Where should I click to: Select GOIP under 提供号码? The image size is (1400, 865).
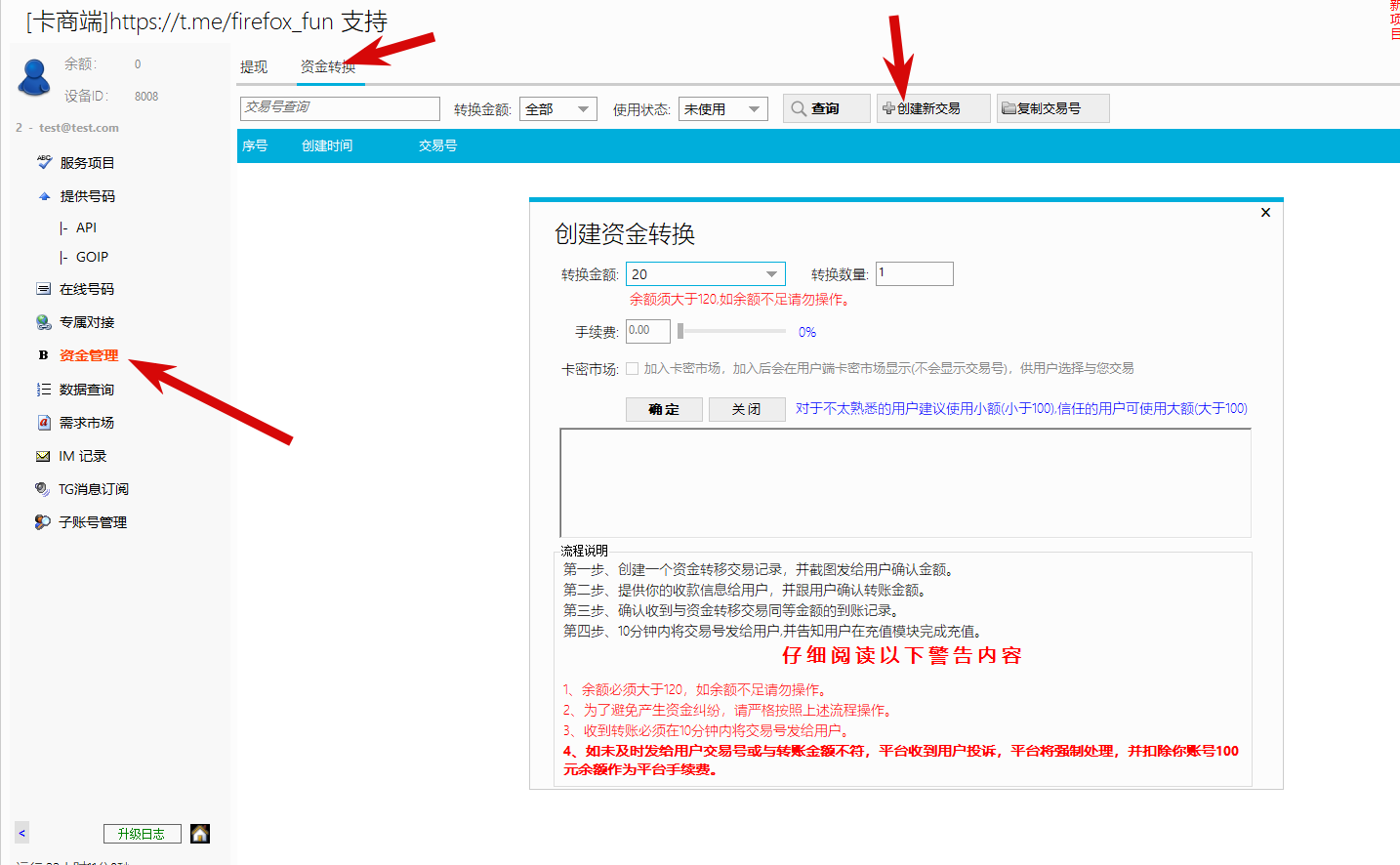click(x=92, y=257)
